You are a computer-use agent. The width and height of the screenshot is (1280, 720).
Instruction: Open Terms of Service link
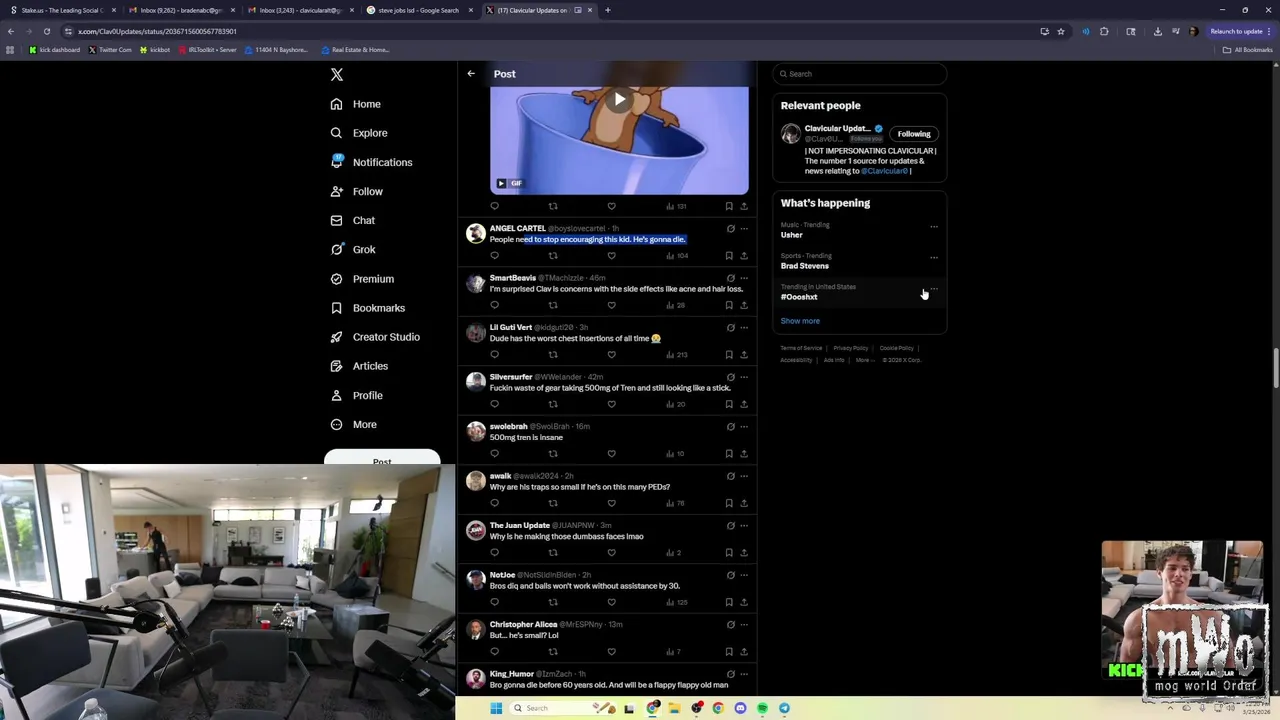coord(801,348)
